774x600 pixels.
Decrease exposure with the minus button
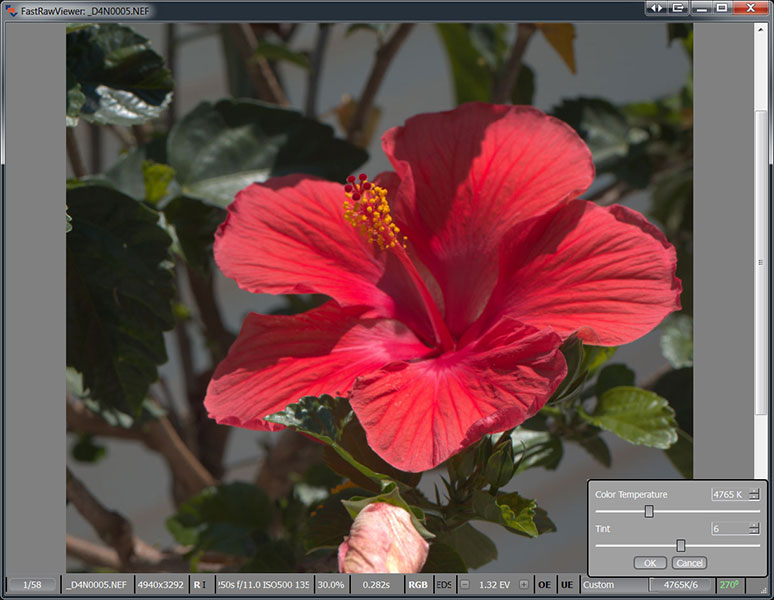tap(464, 584)
